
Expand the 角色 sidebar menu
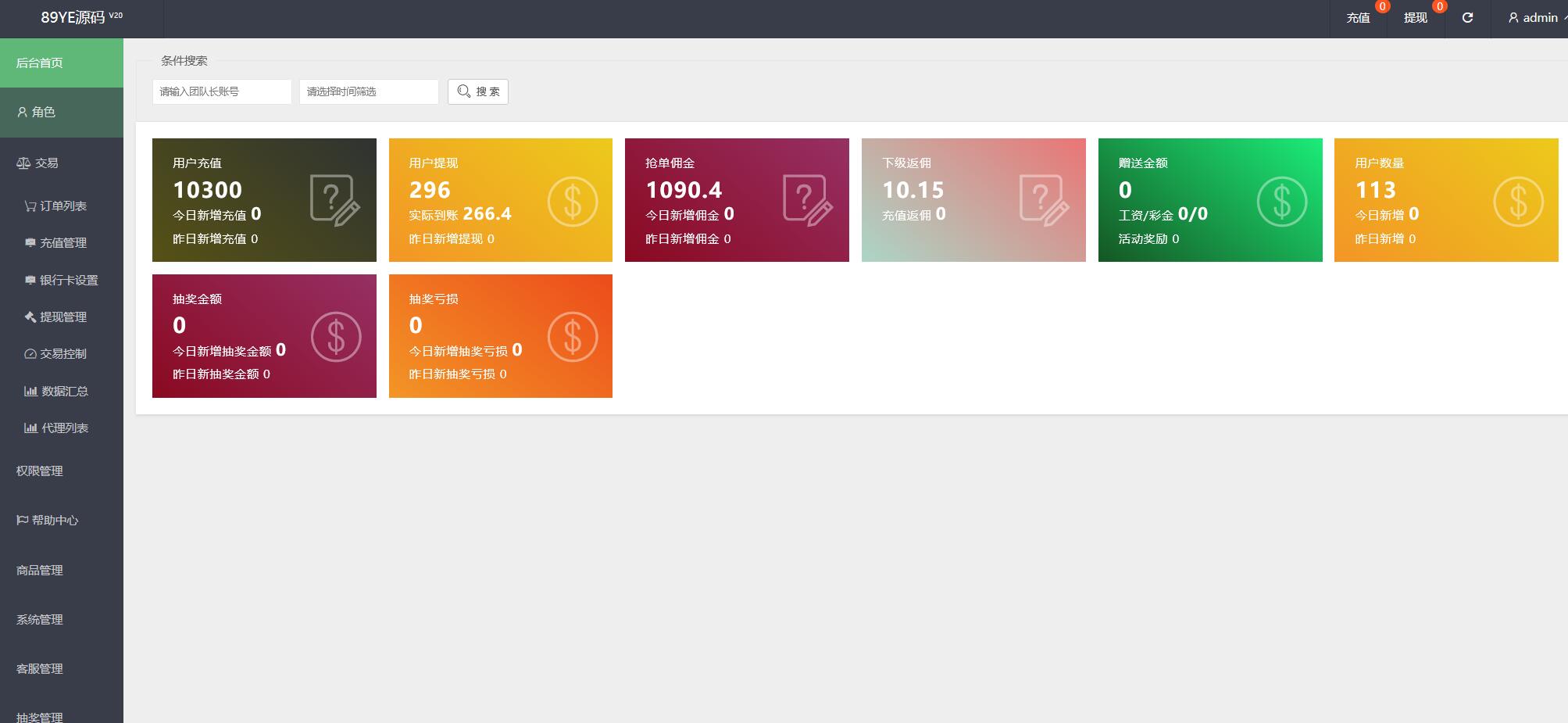click(x=62, y=113)
